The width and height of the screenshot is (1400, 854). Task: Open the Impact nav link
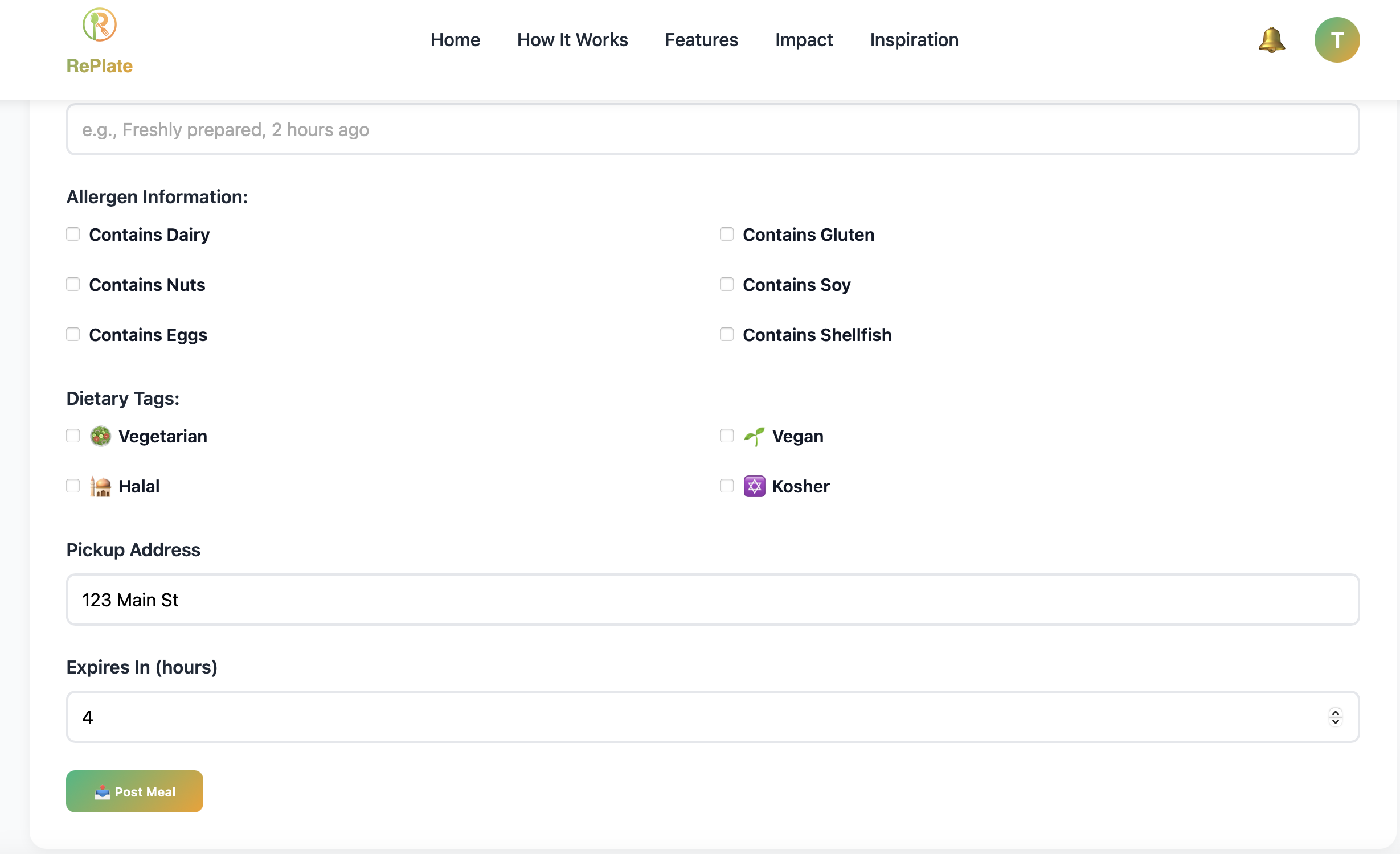(x=804, y=40)
